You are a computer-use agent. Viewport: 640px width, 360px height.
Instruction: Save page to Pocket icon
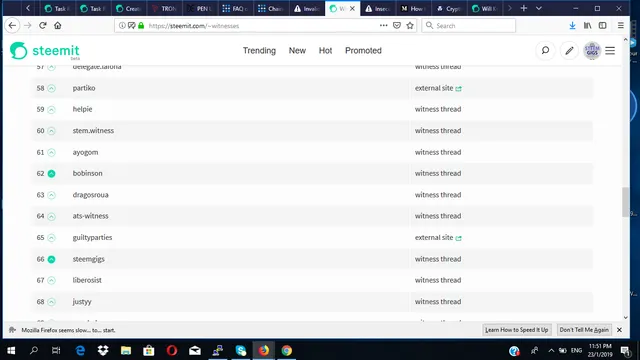coord(397,25)
